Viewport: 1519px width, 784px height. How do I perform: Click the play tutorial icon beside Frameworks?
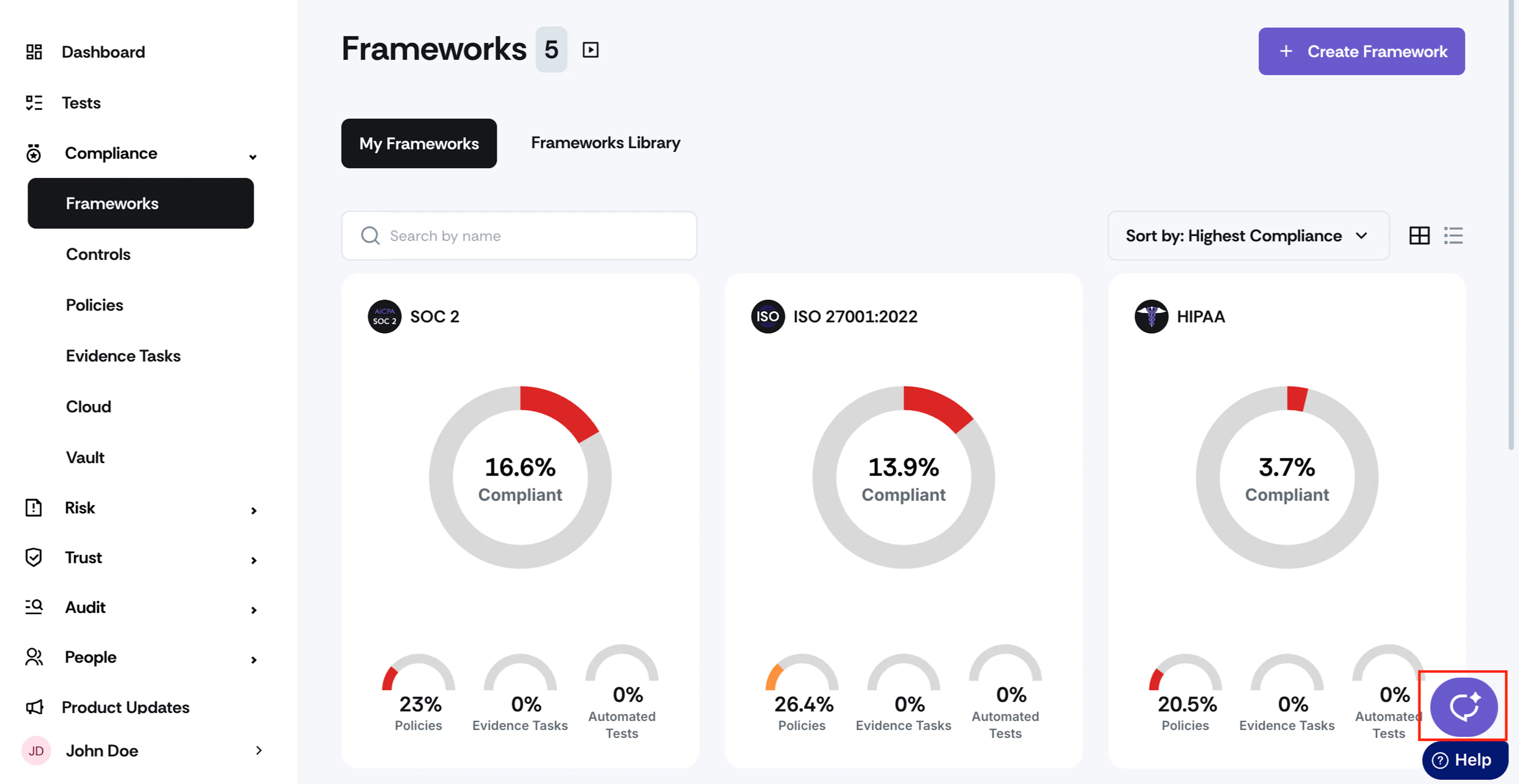pyautogui.click(x=590, y=49)
